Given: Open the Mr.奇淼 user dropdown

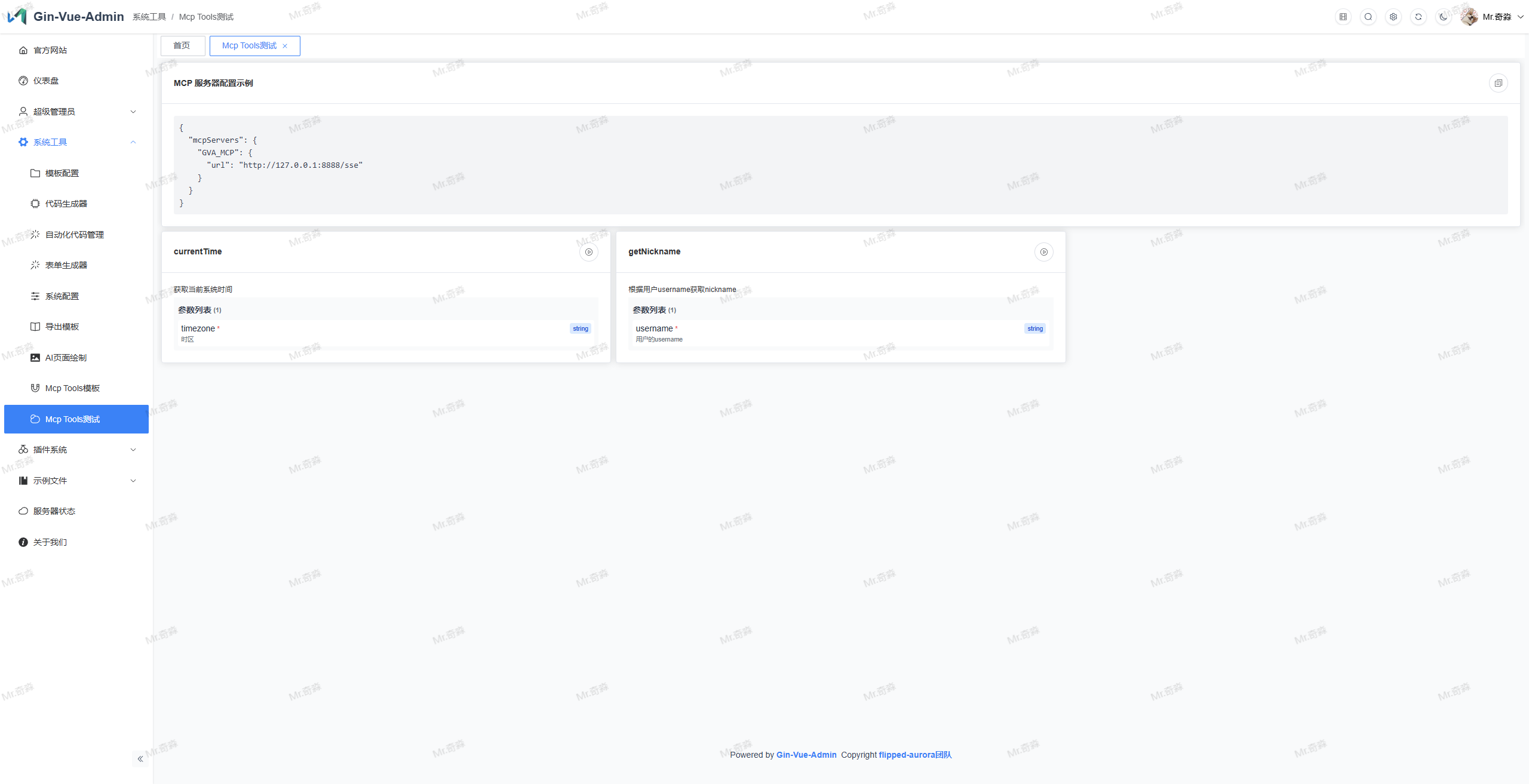Looking at the screenshot, I should pyautogui.click(x=1496, y=17).
